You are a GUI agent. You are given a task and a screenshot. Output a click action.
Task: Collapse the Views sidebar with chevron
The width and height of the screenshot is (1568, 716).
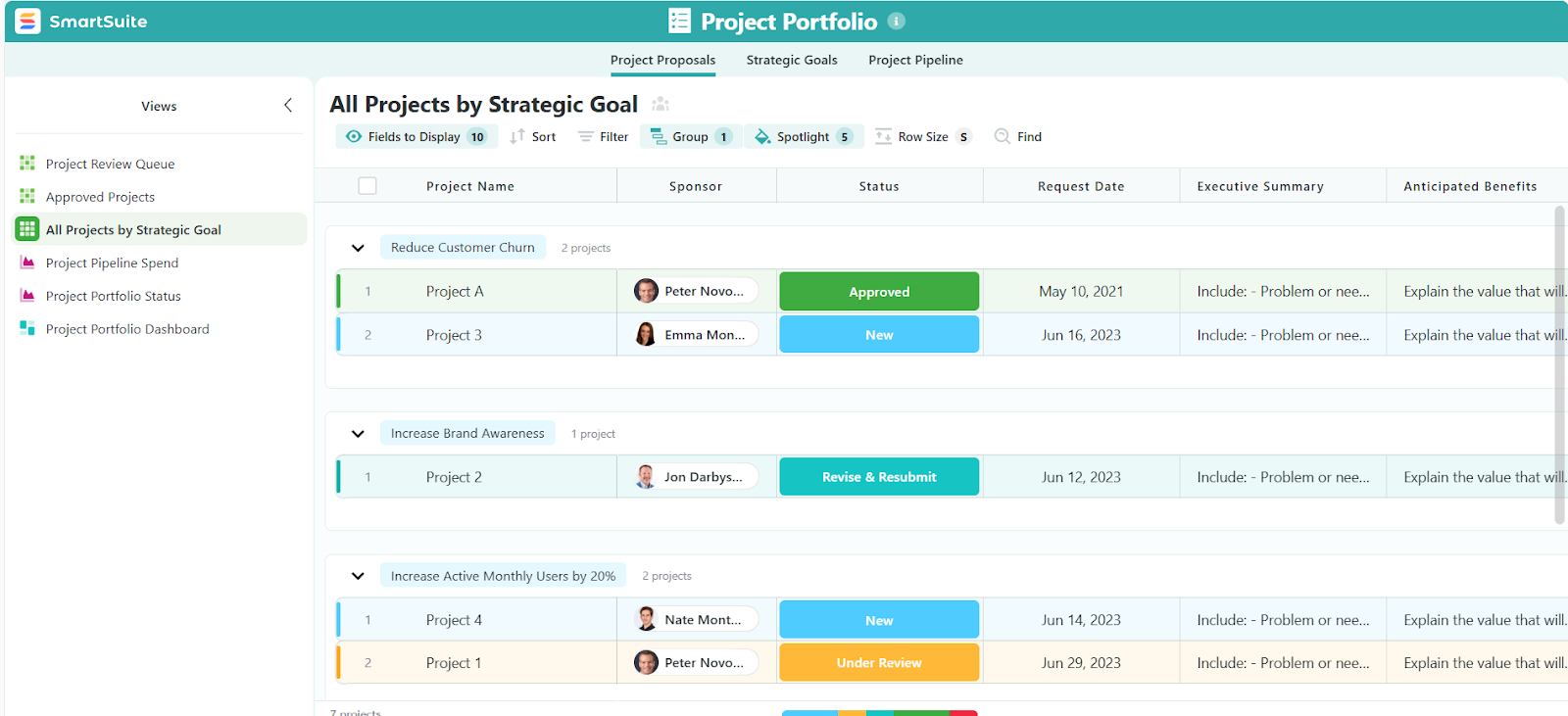[x=288, y=105]
